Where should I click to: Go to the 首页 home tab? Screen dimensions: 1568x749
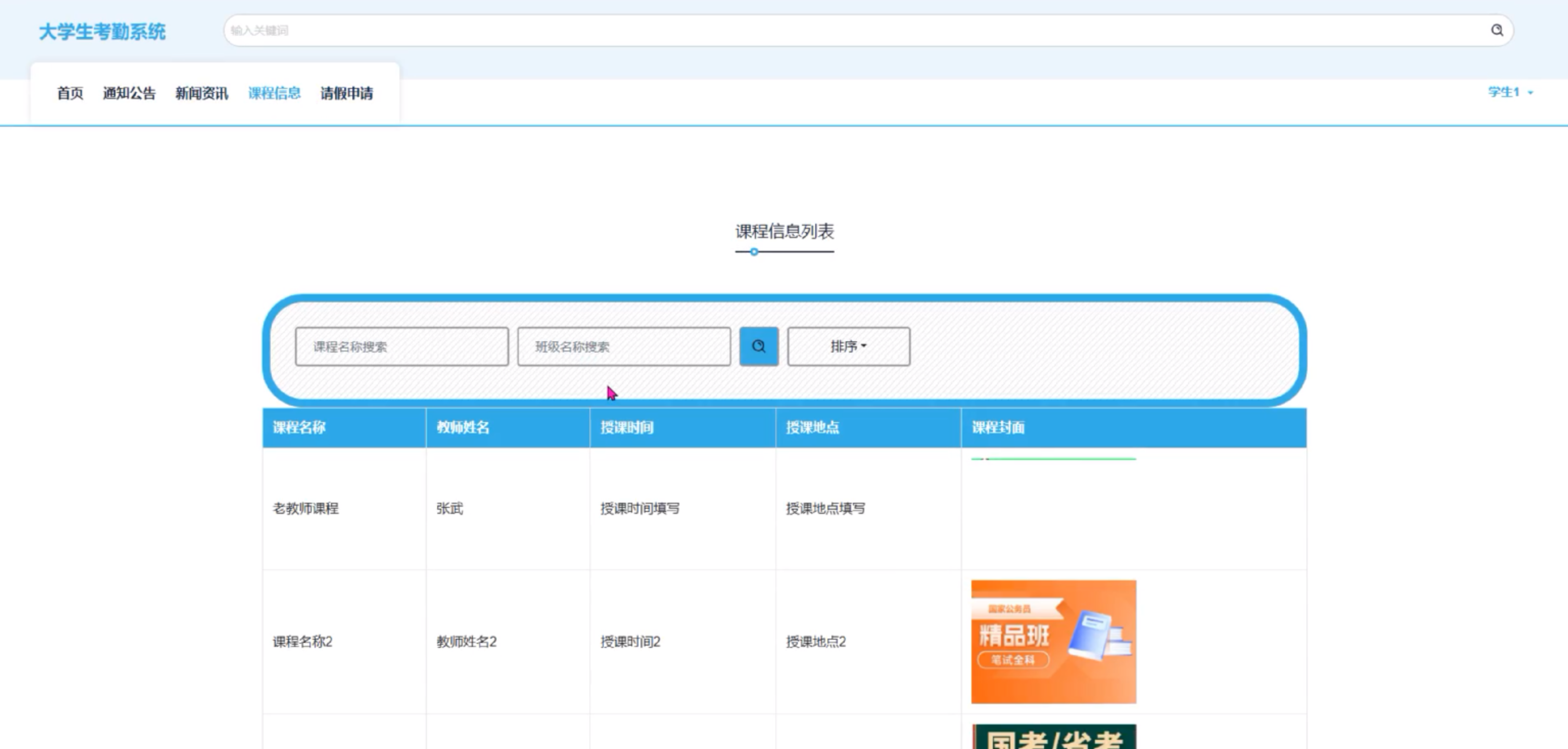click(x=70, y=93)
